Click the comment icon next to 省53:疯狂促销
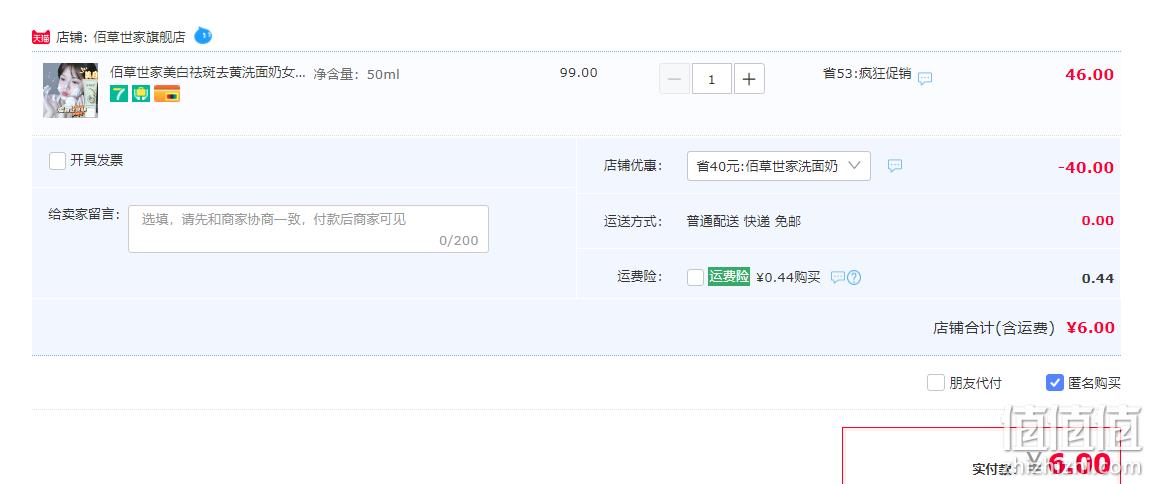Image resolution: width=1151 pixels, height=484 pixels. tap(925, 78)
